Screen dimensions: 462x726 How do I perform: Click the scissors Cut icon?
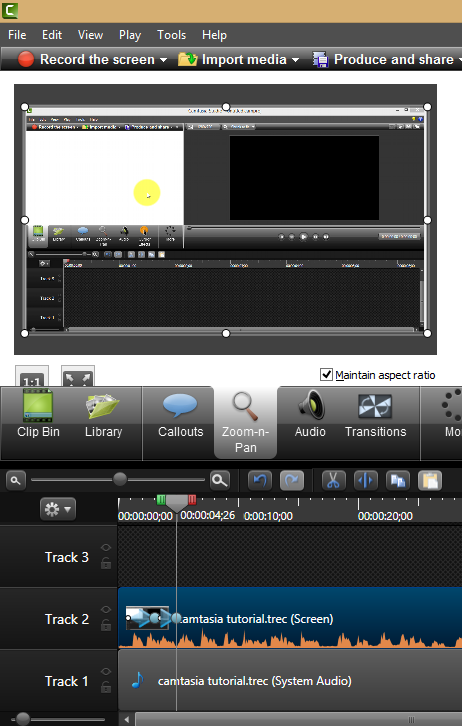pyautogui.click(x=333, y=481)
